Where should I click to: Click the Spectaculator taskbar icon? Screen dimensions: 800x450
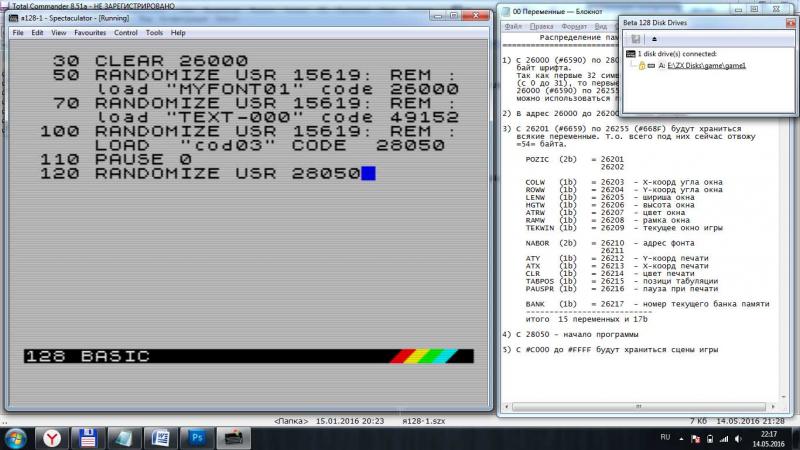pyautogui.click(x=232, y=437)
